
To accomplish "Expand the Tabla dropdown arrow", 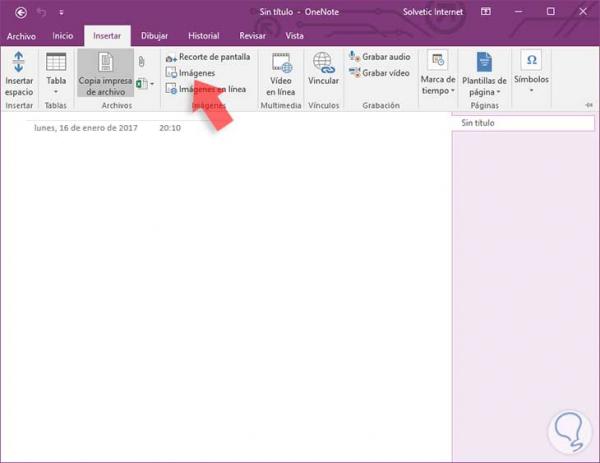I will click(56, 92).
